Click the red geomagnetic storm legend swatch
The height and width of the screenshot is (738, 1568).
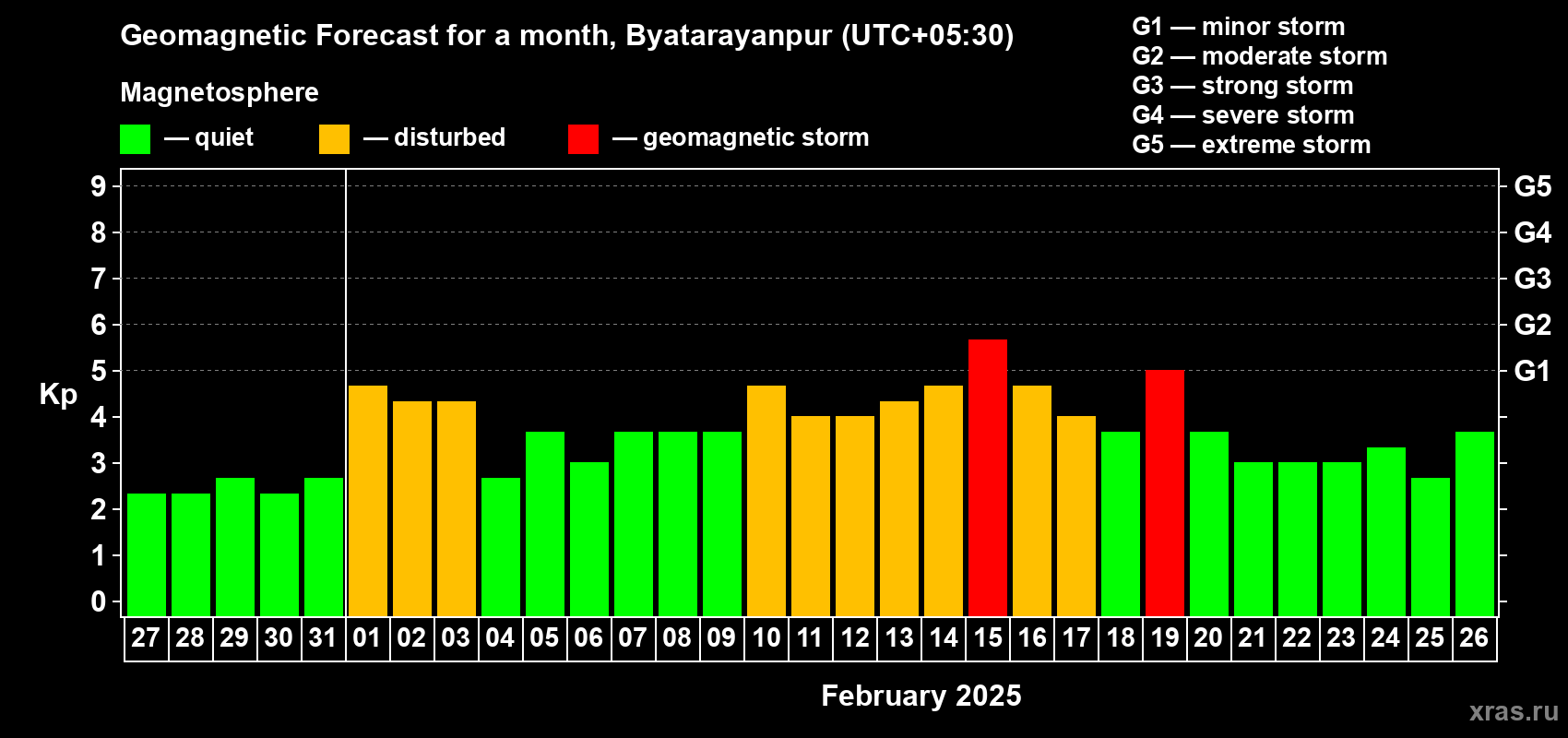(x=583, y=139)
